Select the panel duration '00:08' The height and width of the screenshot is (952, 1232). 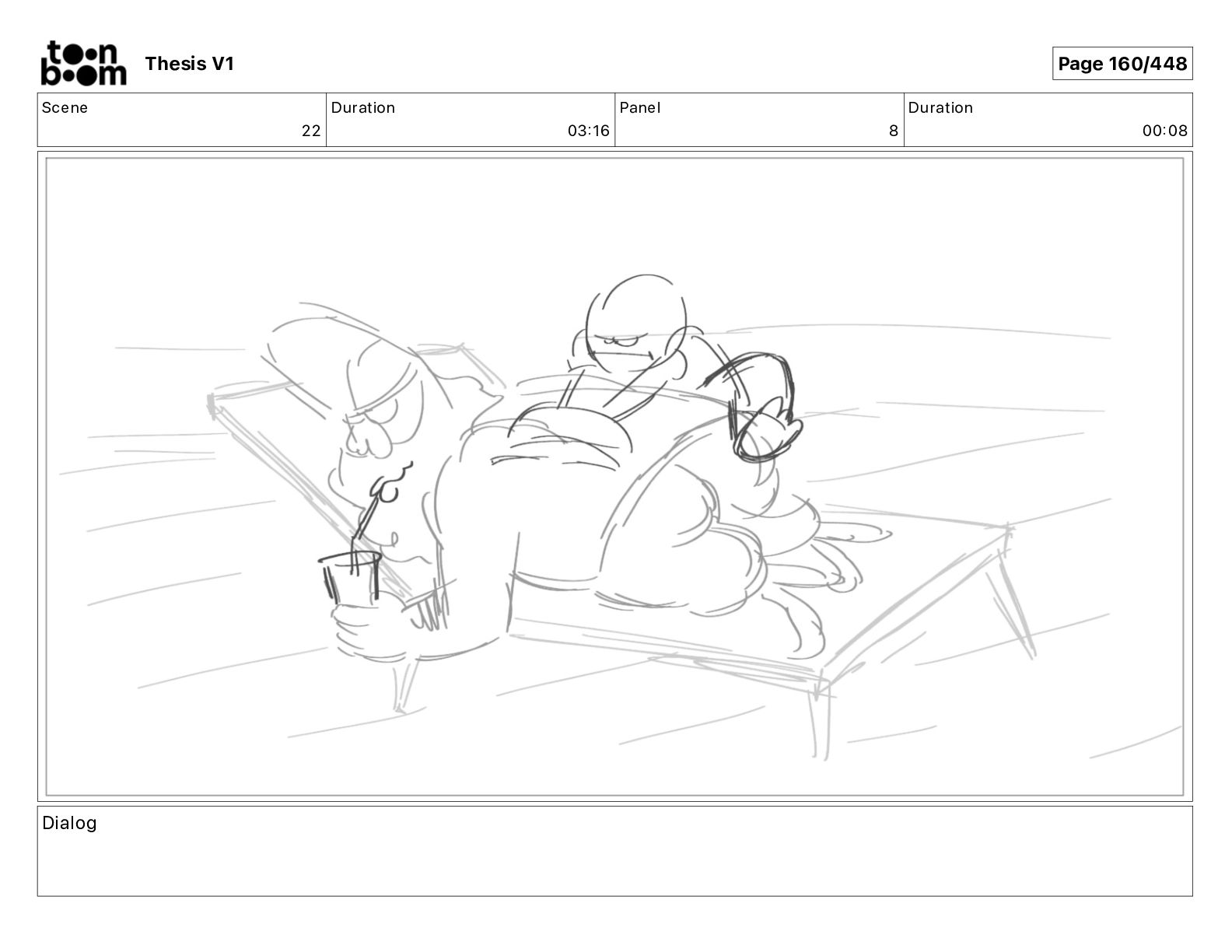[x=1165, y=131]
